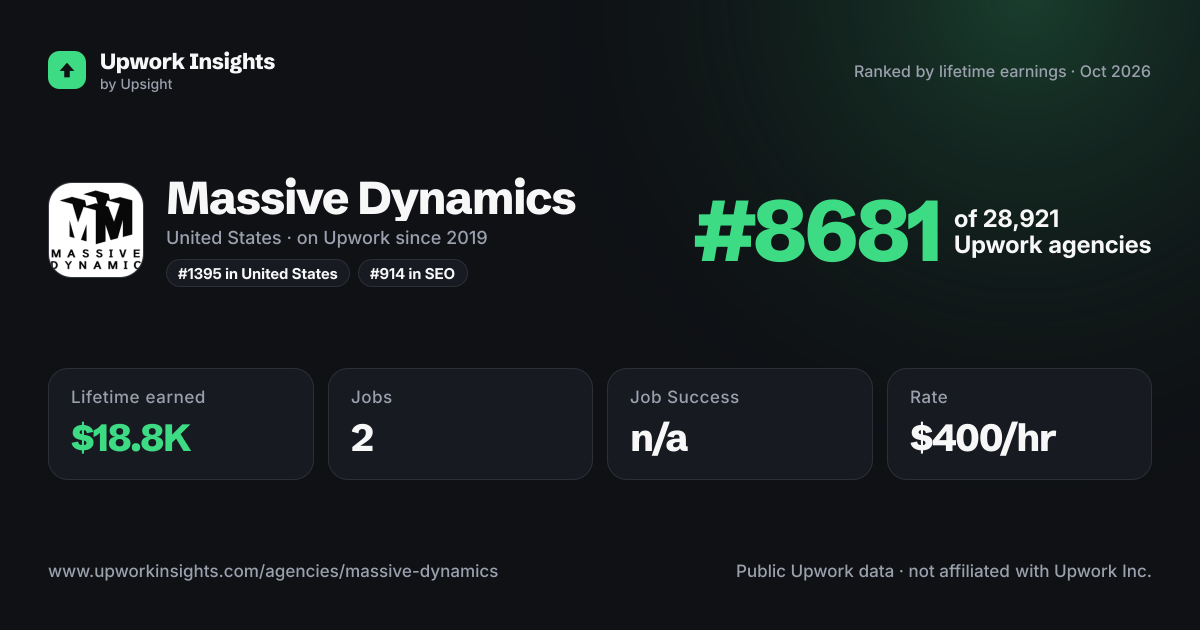Click the 'Public Upwork data' disclaimer text
This screenshot has height=630, width=1200.
click(x=944, y=572)
